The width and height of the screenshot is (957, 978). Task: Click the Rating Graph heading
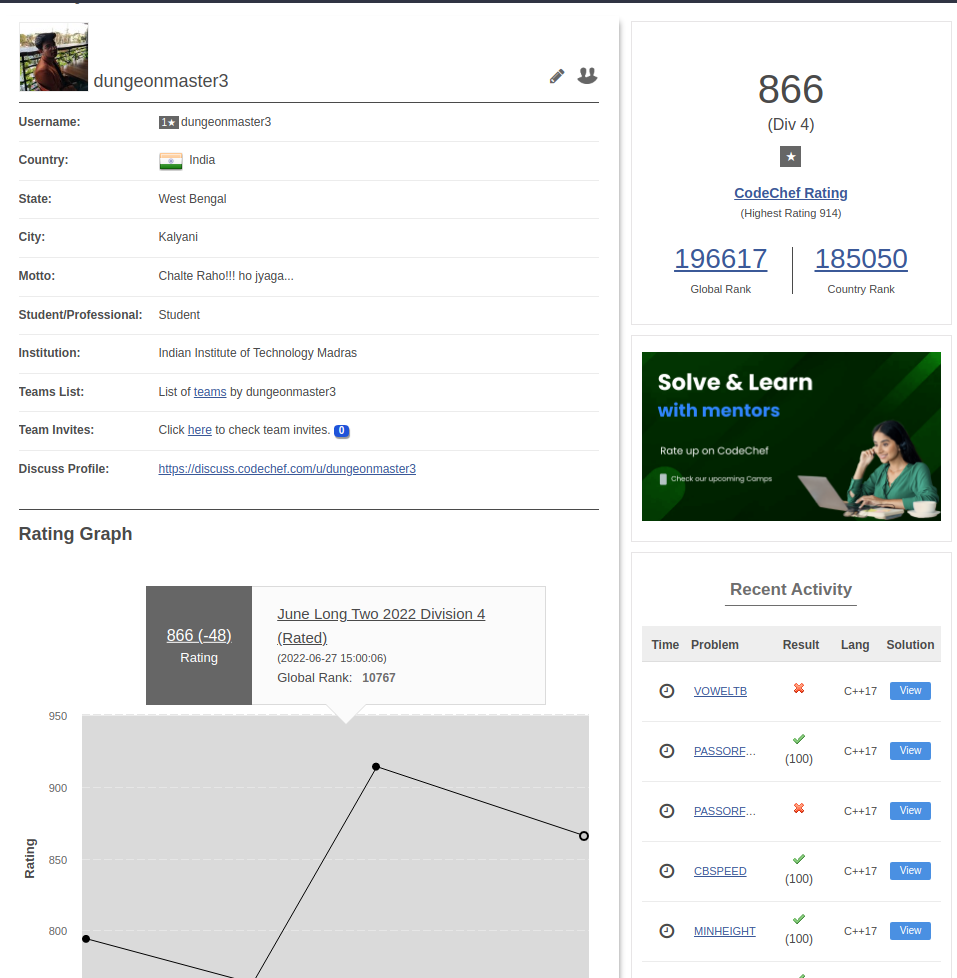[x=75, y=534]
